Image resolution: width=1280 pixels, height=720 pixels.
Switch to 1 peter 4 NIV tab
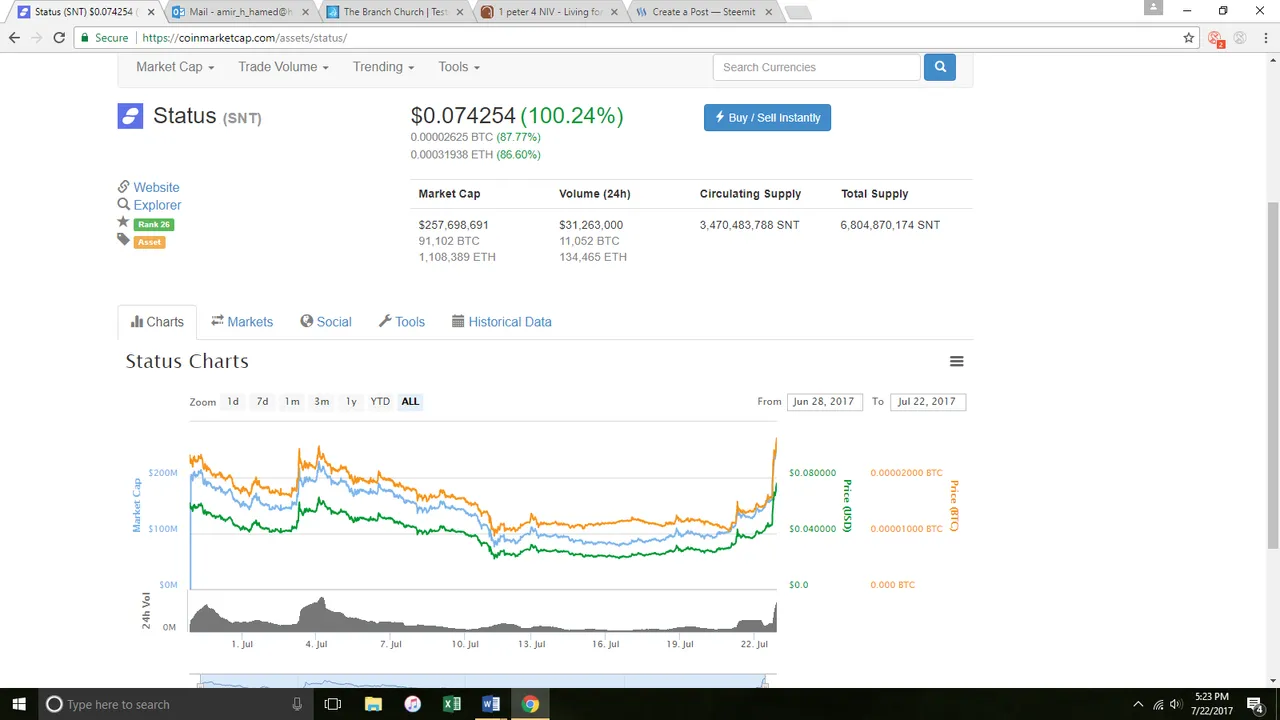550,12
